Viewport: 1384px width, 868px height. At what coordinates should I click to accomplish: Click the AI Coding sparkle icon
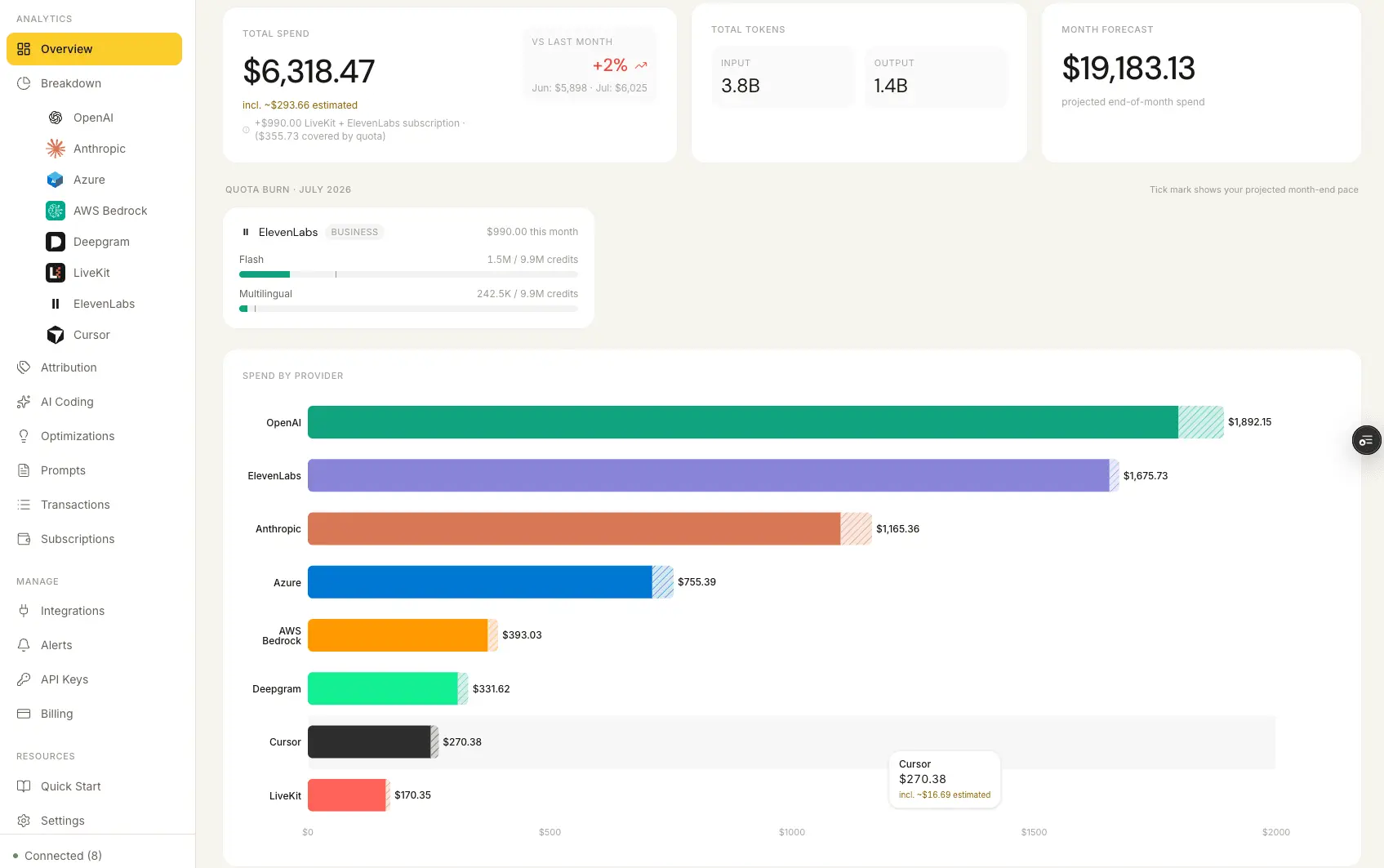(24, 402)
